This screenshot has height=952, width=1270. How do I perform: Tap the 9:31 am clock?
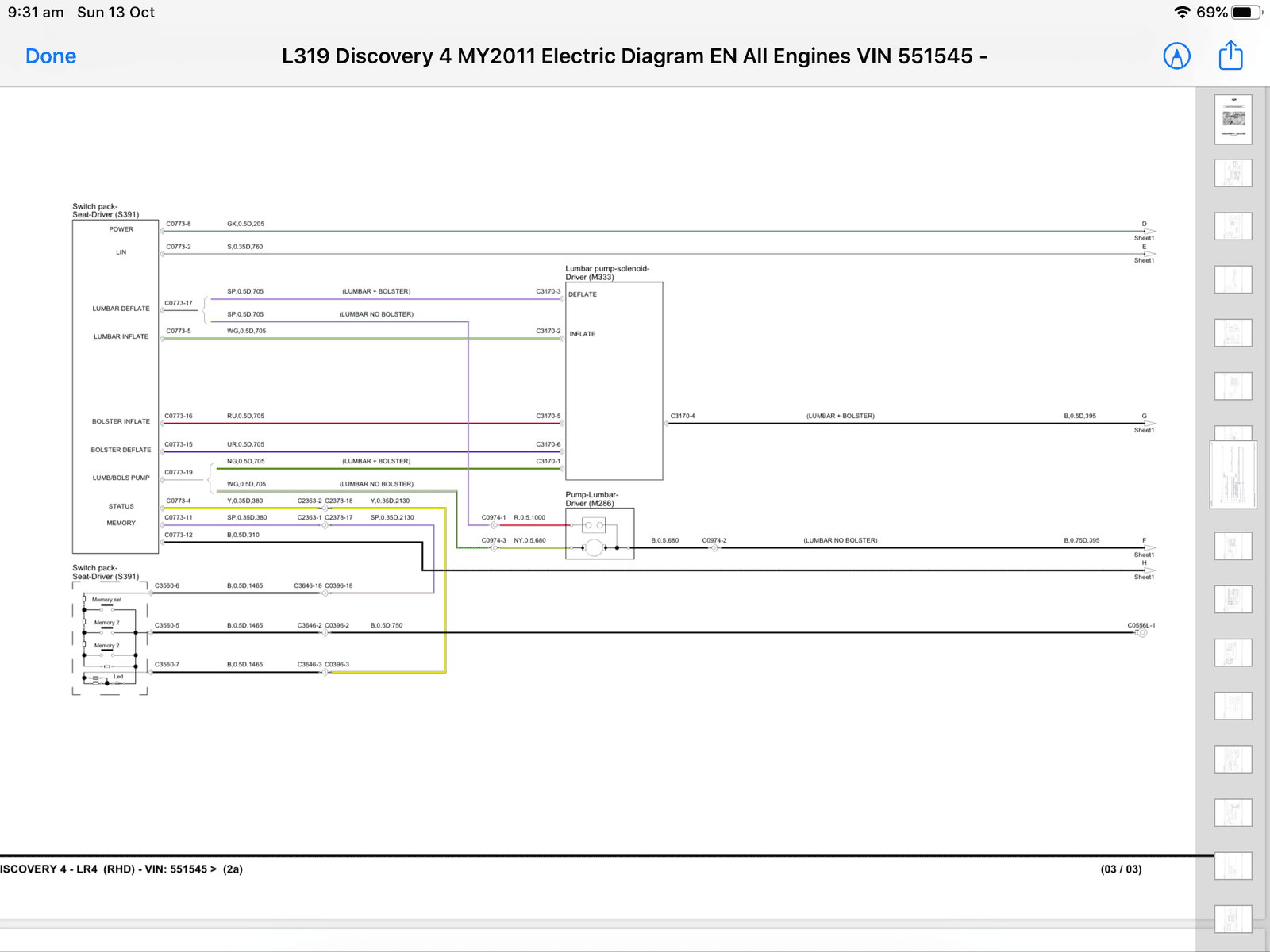tap(36, 13)
